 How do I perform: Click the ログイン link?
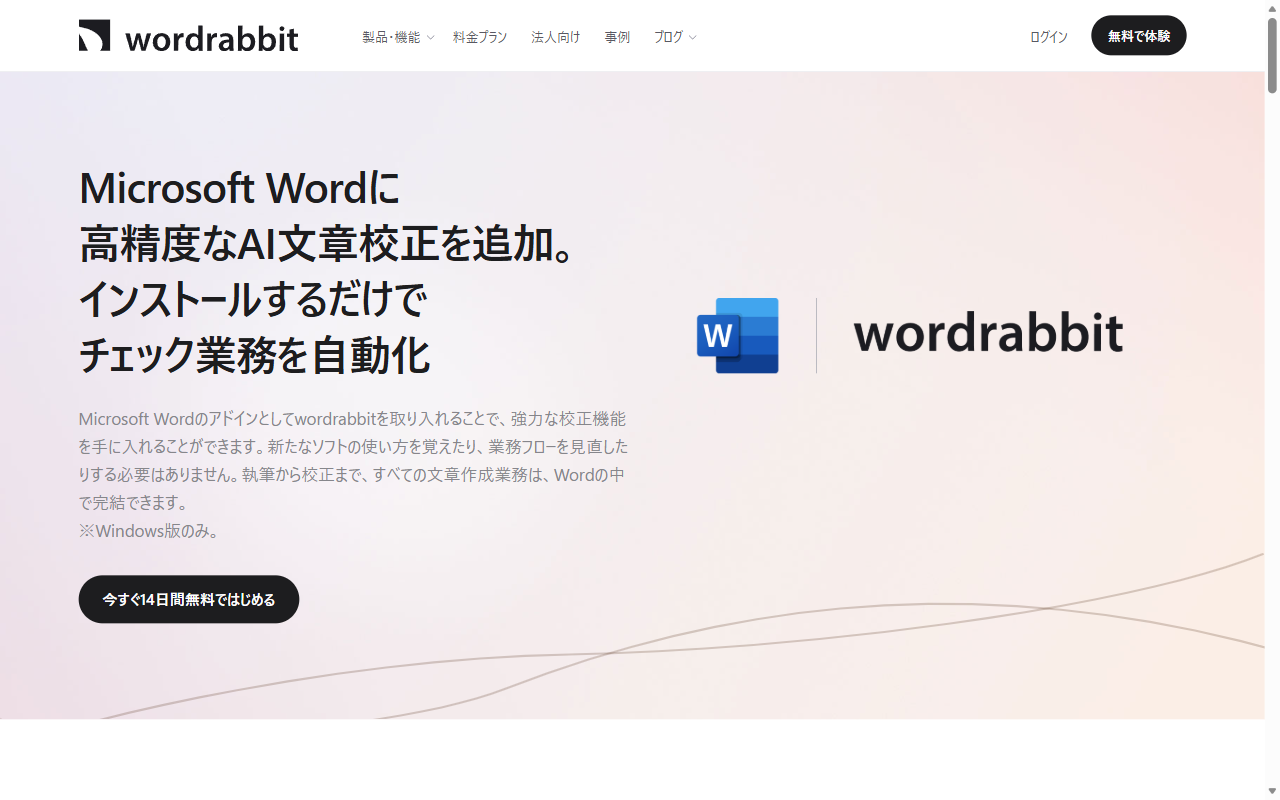[1049, 37]
